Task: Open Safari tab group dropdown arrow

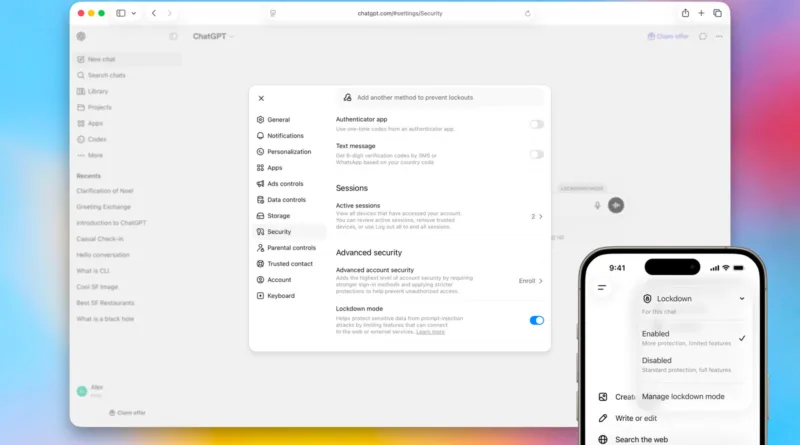Action: pyautogui.click(x=134, y=13)
